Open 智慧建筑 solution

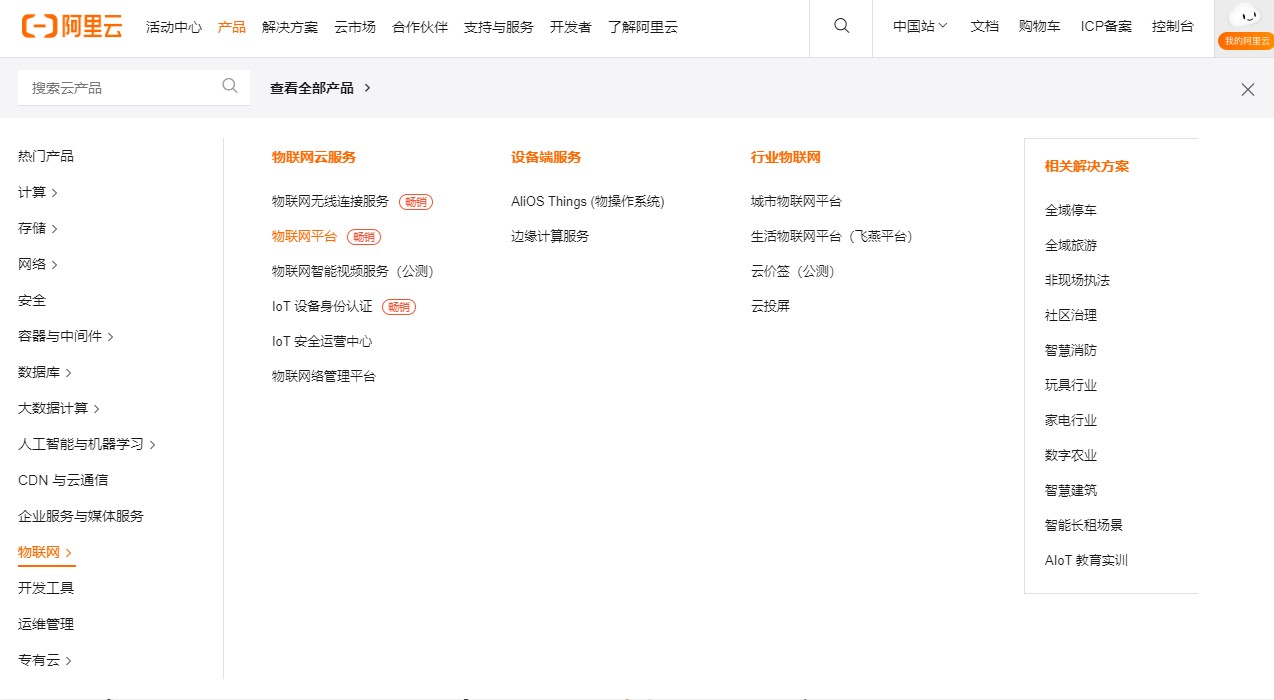click(x=1071, y=490)
